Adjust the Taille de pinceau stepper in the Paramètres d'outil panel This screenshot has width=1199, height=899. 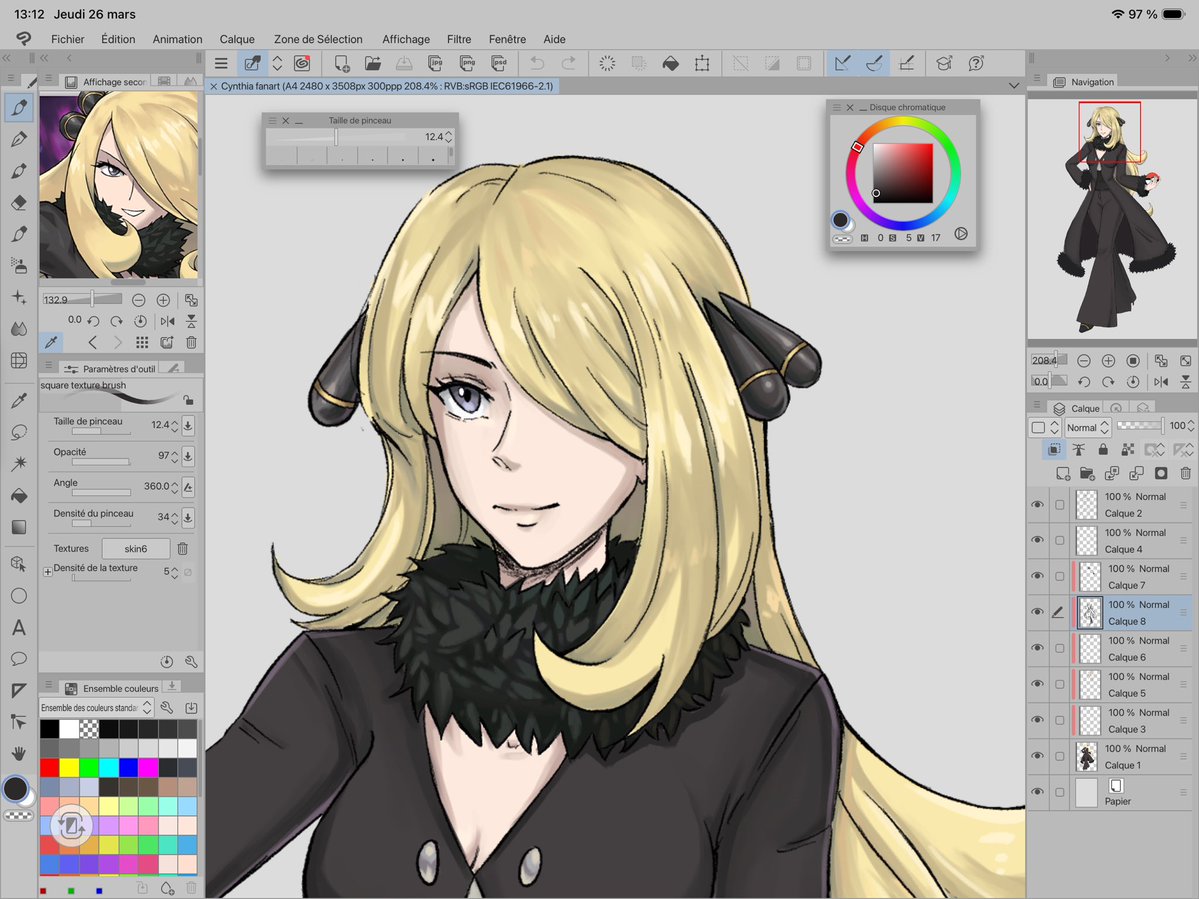pos(175,425)
